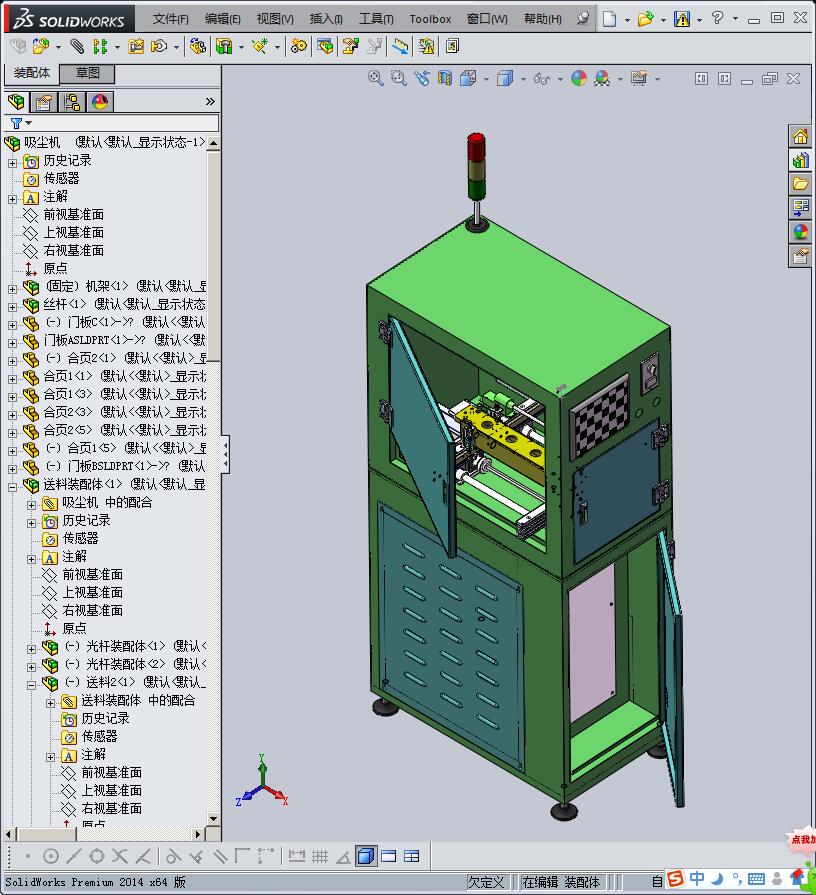Click the Reference Geometry icon
Image resolution: width=816 pixels, height=895 pixels.
pyautogui.click(x=260, y=46)
